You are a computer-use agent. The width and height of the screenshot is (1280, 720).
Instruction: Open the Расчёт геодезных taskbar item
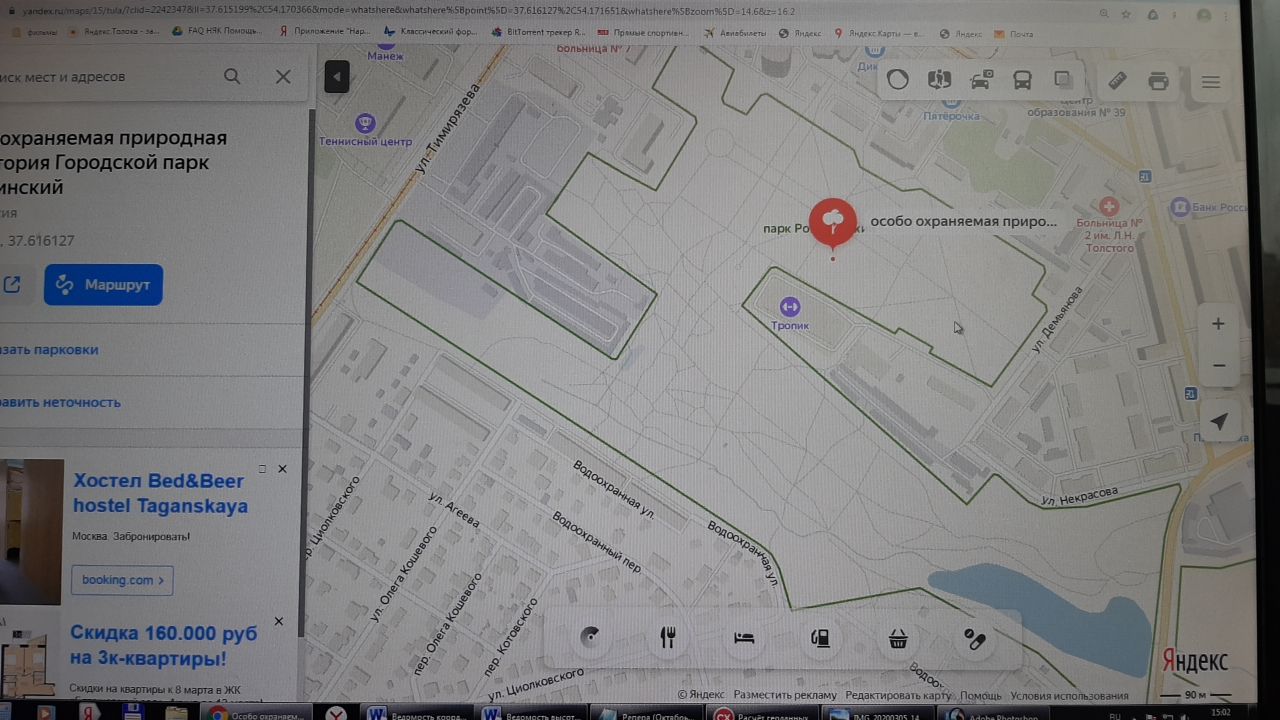pos(762,714)
